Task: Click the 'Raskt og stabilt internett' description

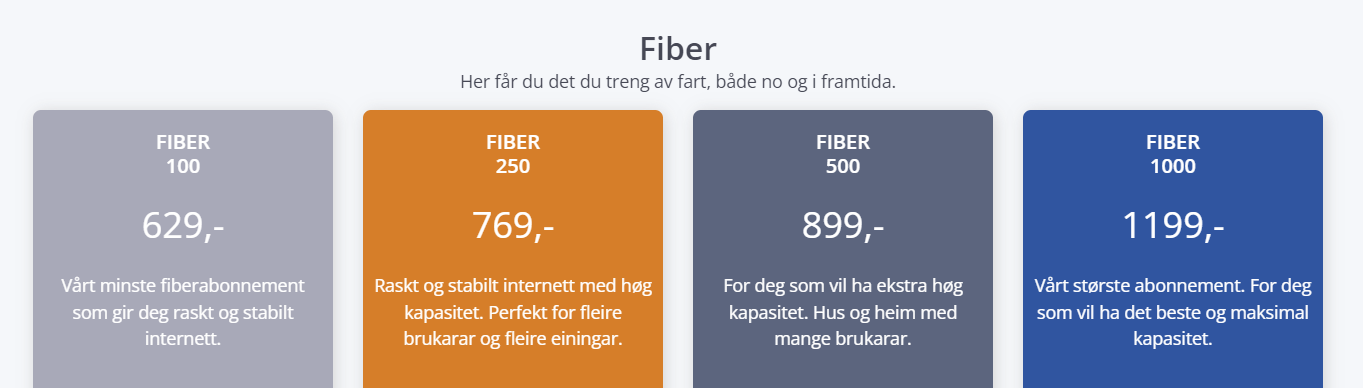Action: pyautogui.click(x=513, y=312)
